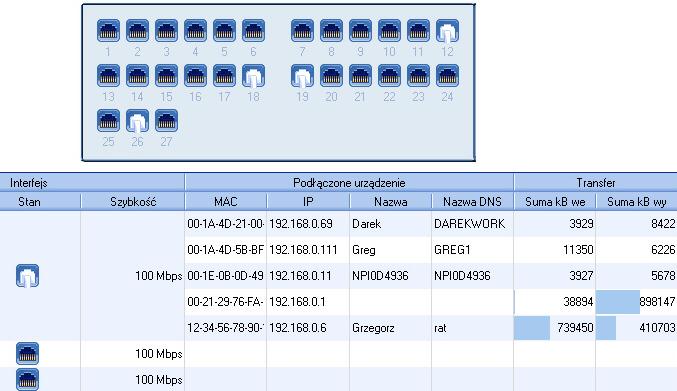This screenshot has height=391, width=677.
Task: Select switch port 23 icon
Action: [x=418, y=76]
